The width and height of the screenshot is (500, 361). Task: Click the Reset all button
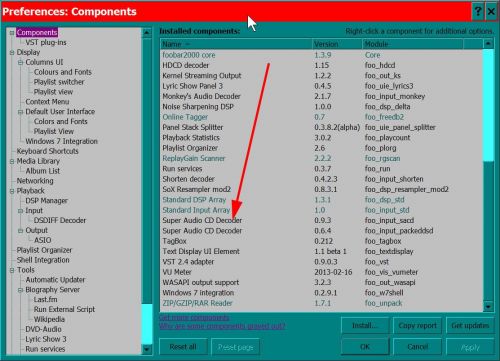(x=183, y=347)
